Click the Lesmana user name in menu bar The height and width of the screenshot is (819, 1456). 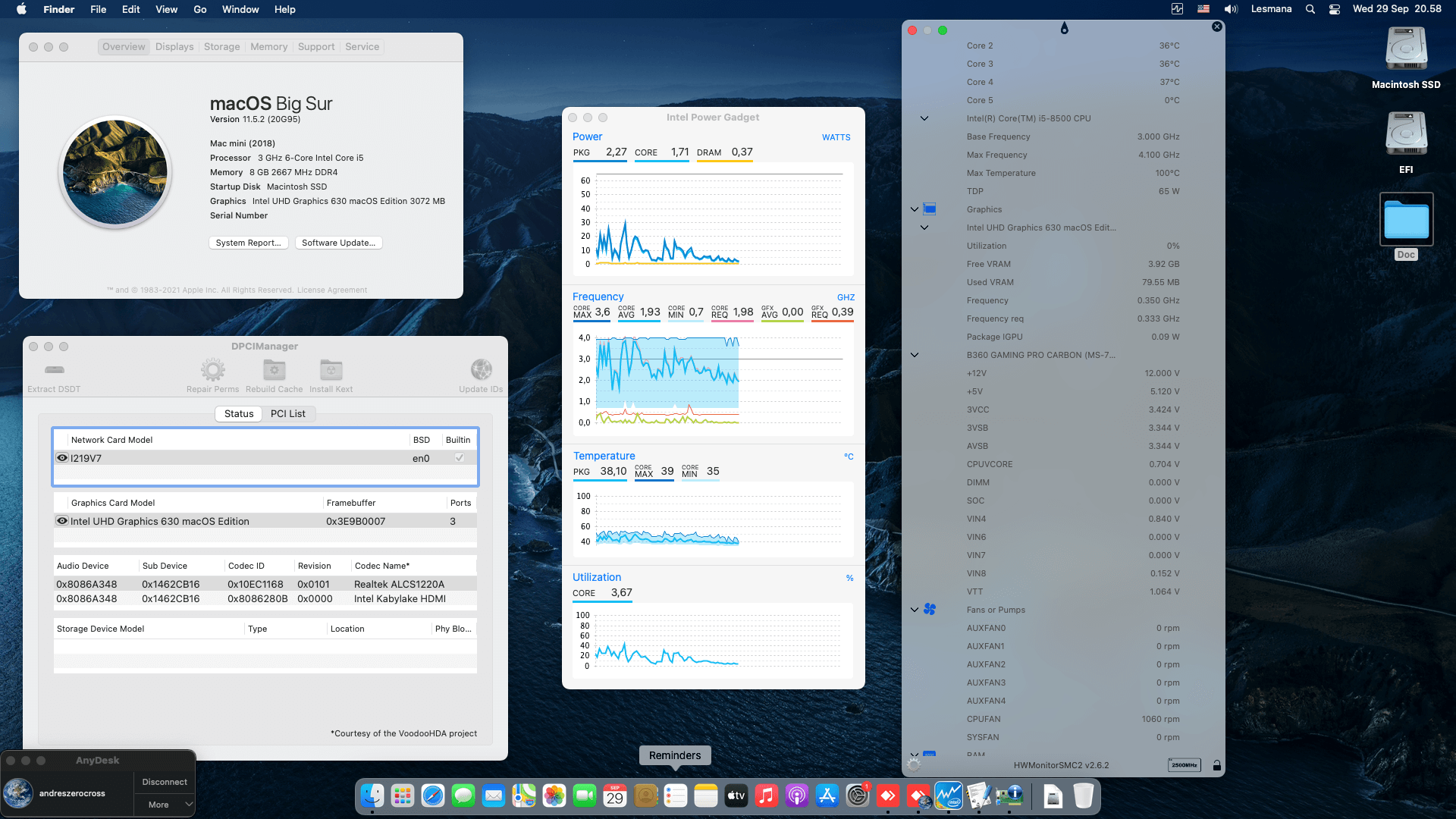coord(1271,9)
